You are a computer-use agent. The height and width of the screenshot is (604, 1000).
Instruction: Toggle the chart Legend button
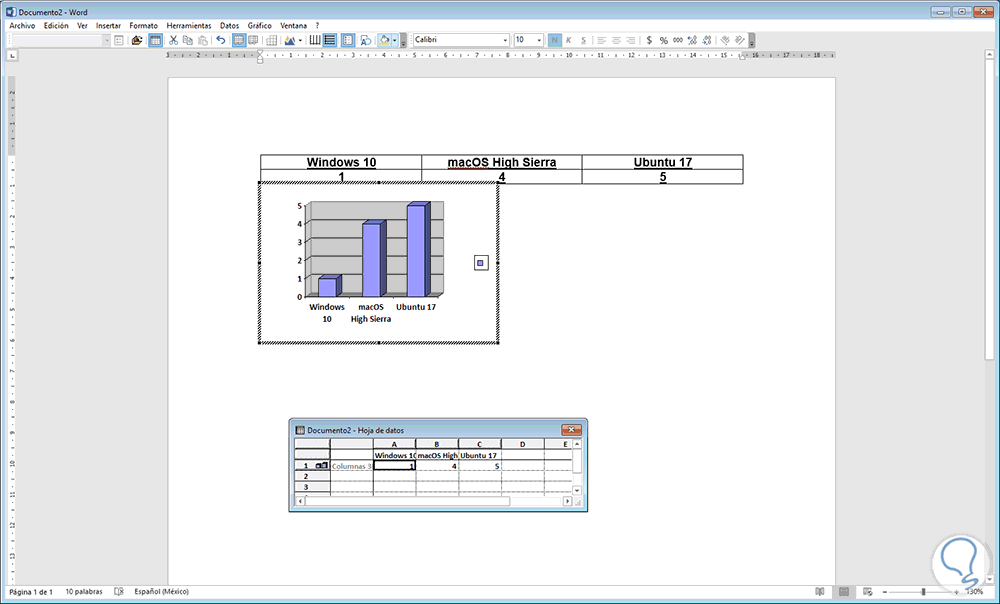point(348,40)
